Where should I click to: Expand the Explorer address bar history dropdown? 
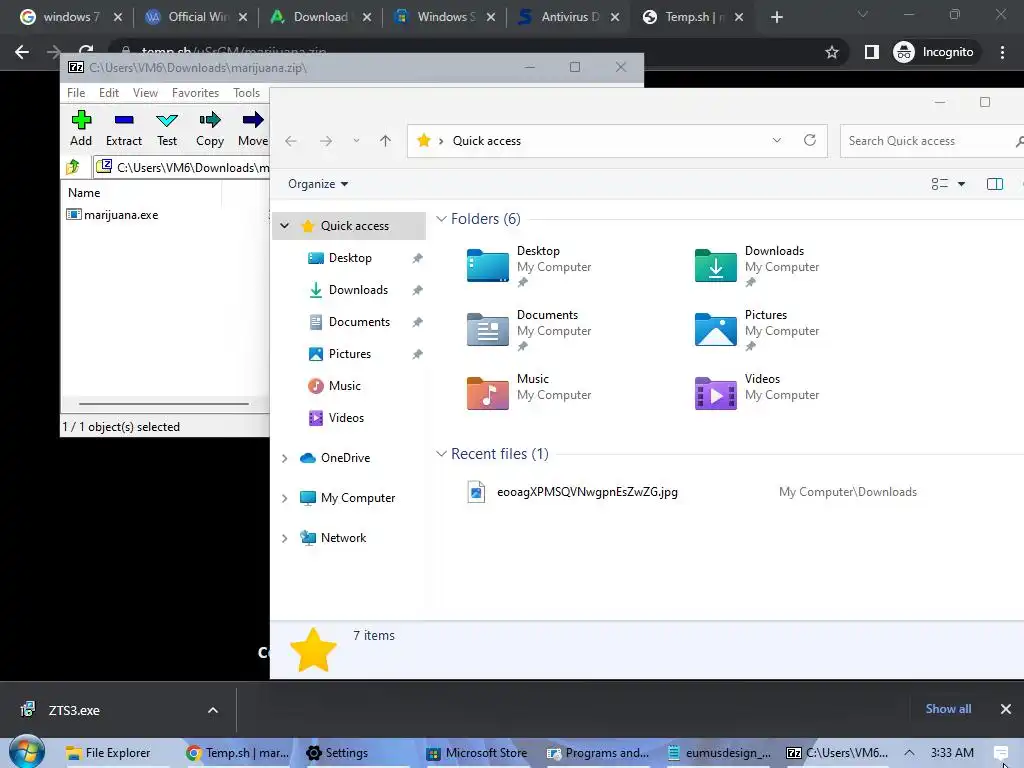pos(776,140)
